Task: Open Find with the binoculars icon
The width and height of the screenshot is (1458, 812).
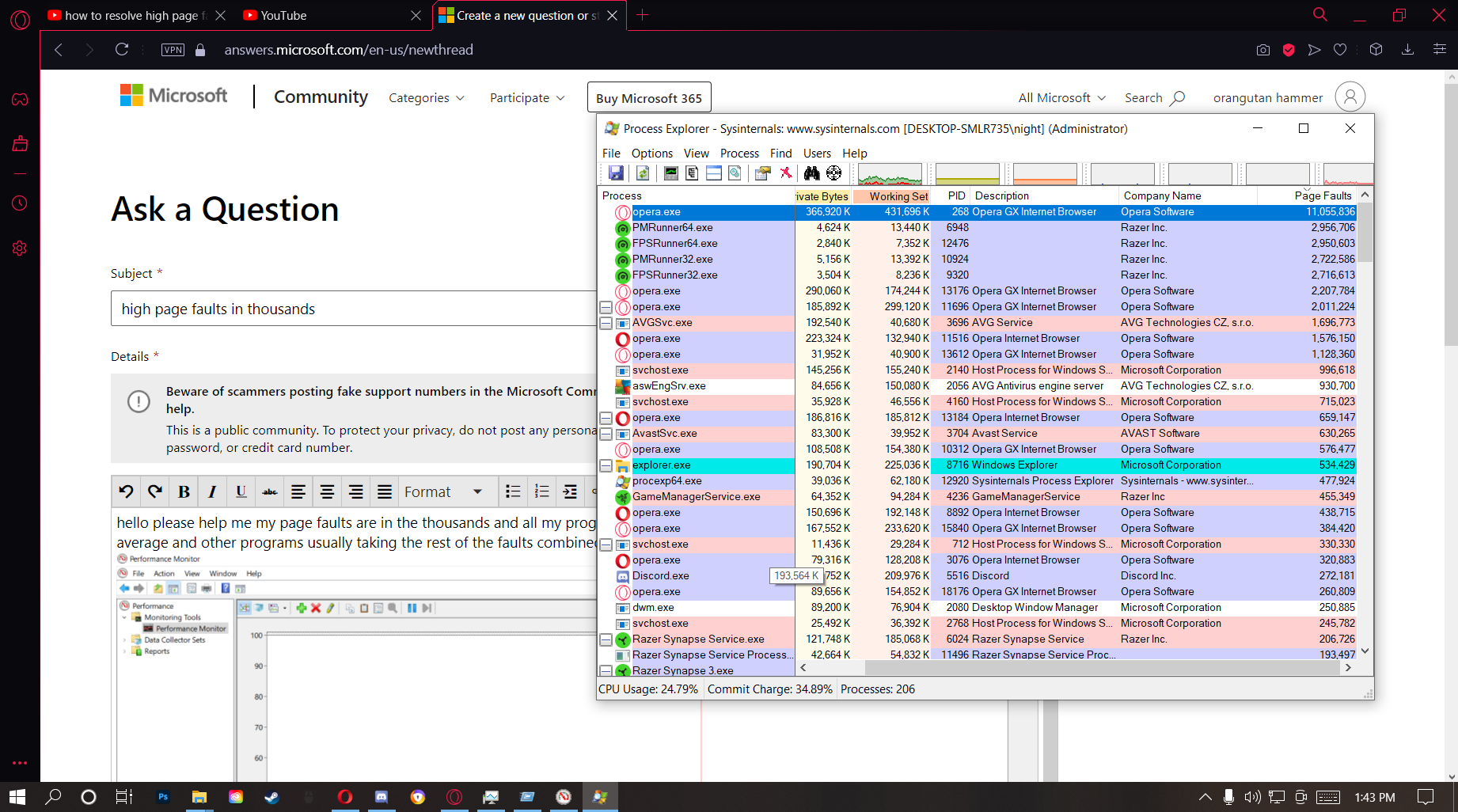Action: coord(811,173)
